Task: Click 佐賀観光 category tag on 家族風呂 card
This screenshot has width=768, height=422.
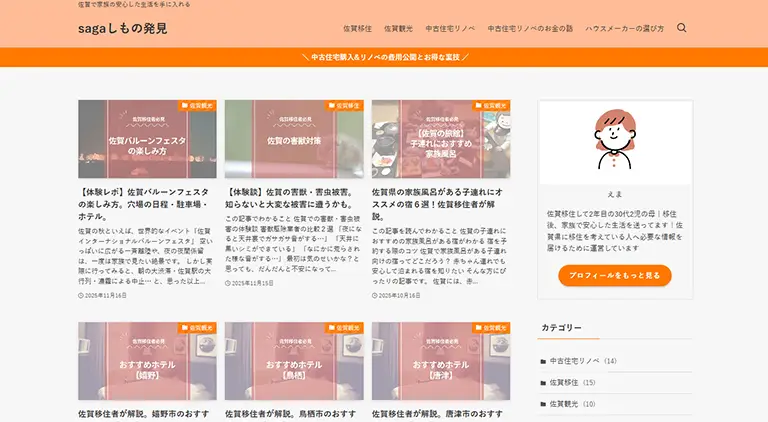Action: tap(491, 106)
